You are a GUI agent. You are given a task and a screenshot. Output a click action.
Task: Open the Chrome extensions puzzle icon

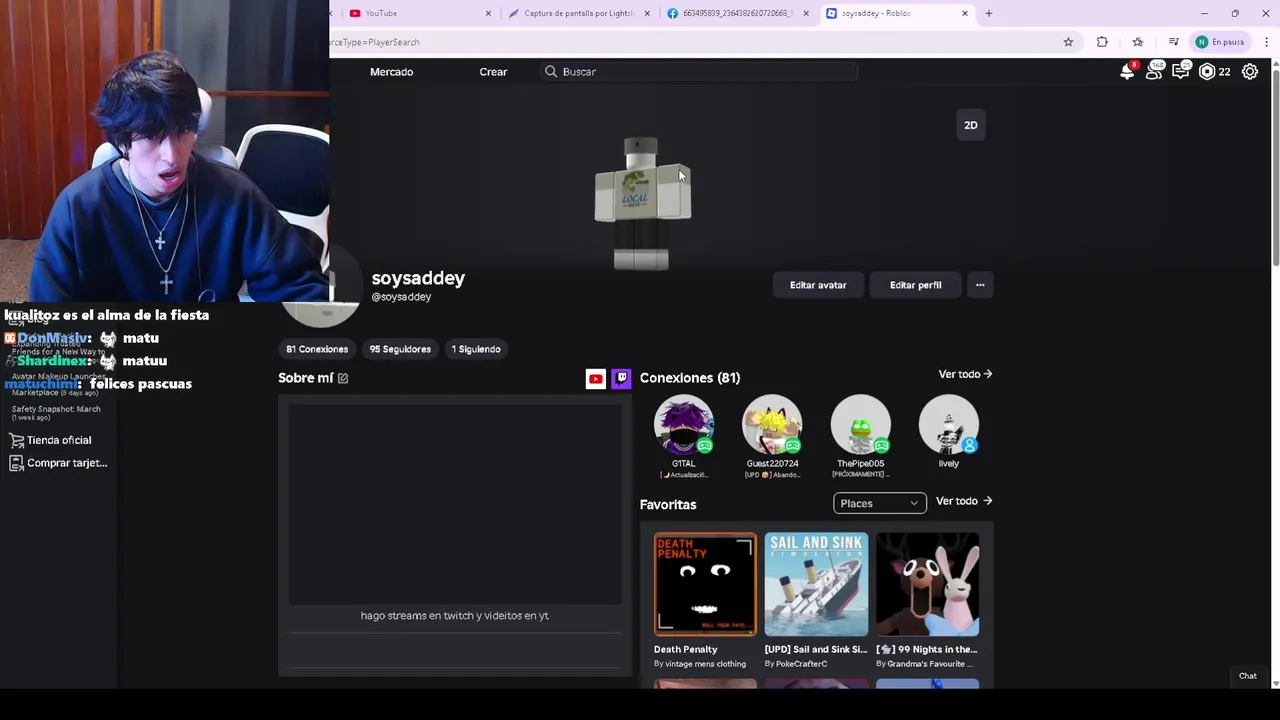1102,42
